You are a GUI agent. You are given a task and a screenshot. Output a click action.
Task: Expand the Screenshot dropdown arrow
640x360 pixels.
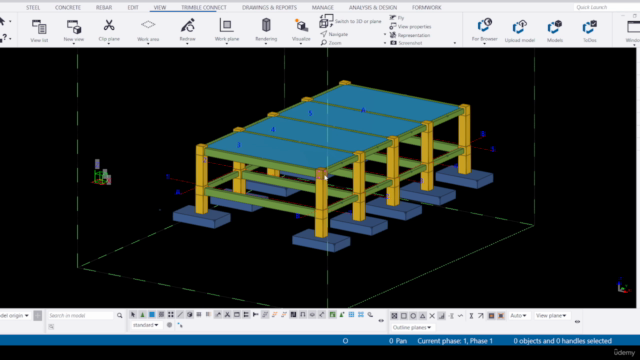[455, 43]
